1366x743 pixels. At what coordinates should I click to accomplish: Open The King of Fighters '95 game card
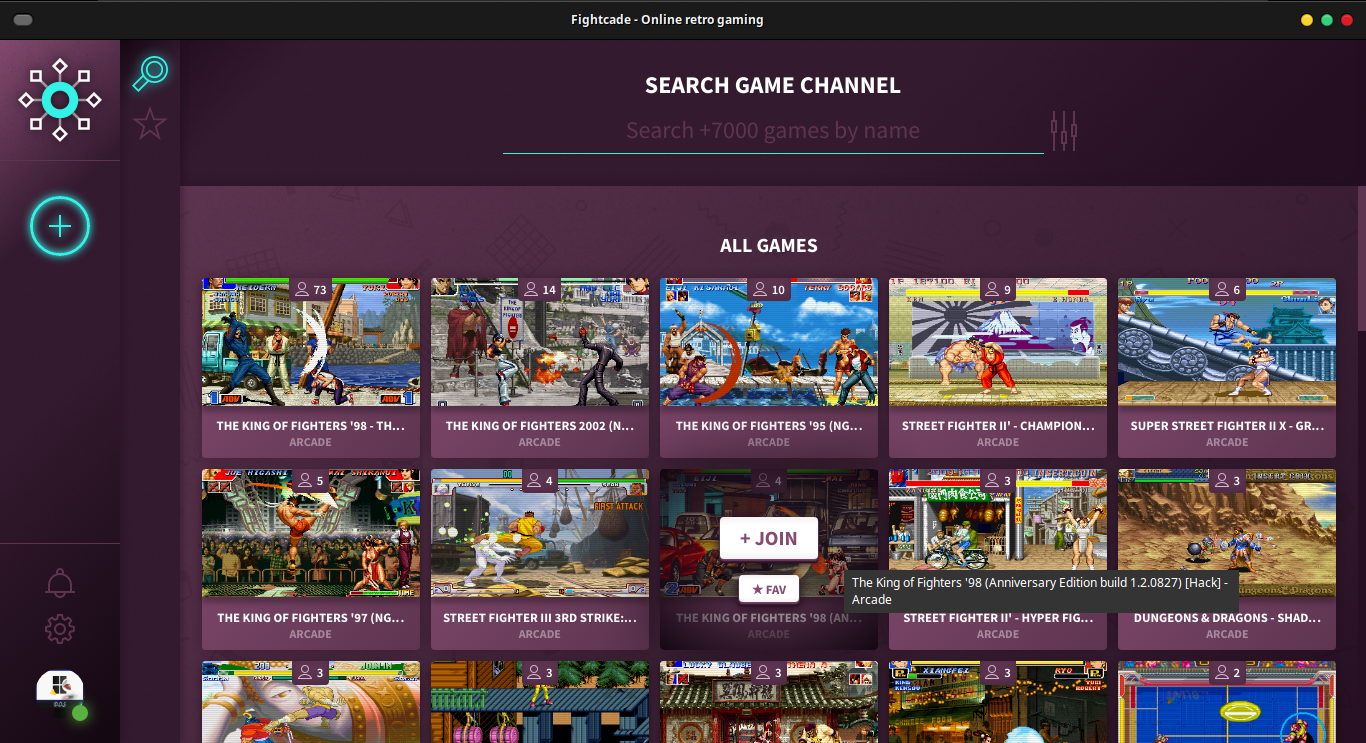pos(769,368)
